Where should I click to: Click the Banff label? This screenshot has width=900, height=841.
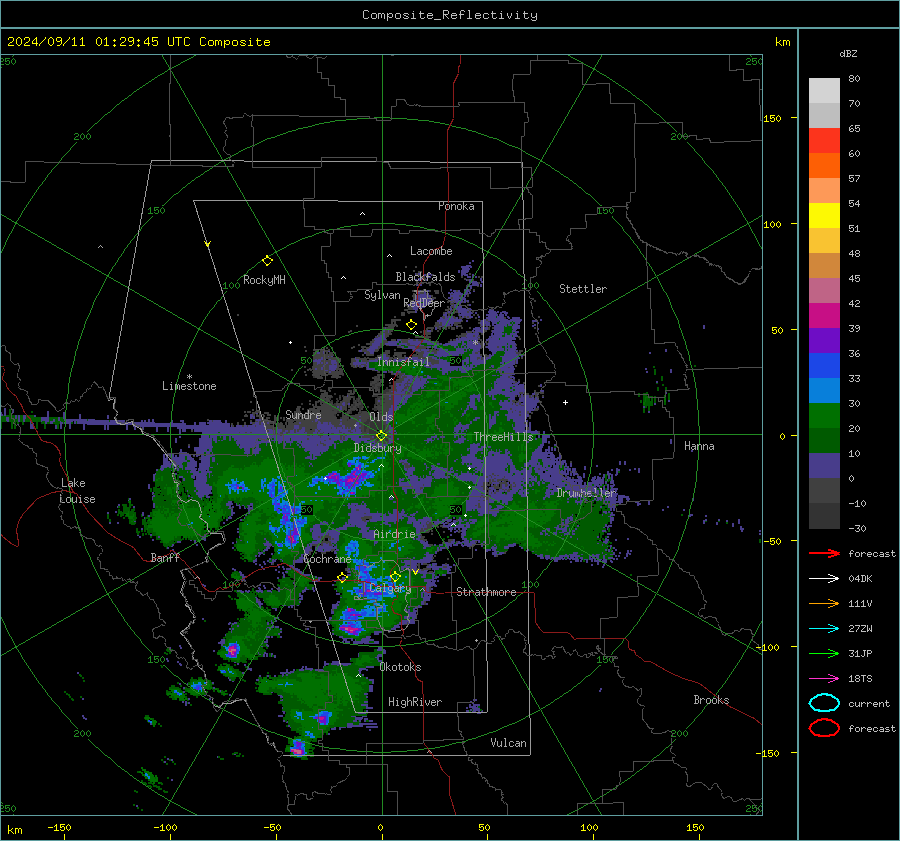pyautogui.click(x=165, y=558)
